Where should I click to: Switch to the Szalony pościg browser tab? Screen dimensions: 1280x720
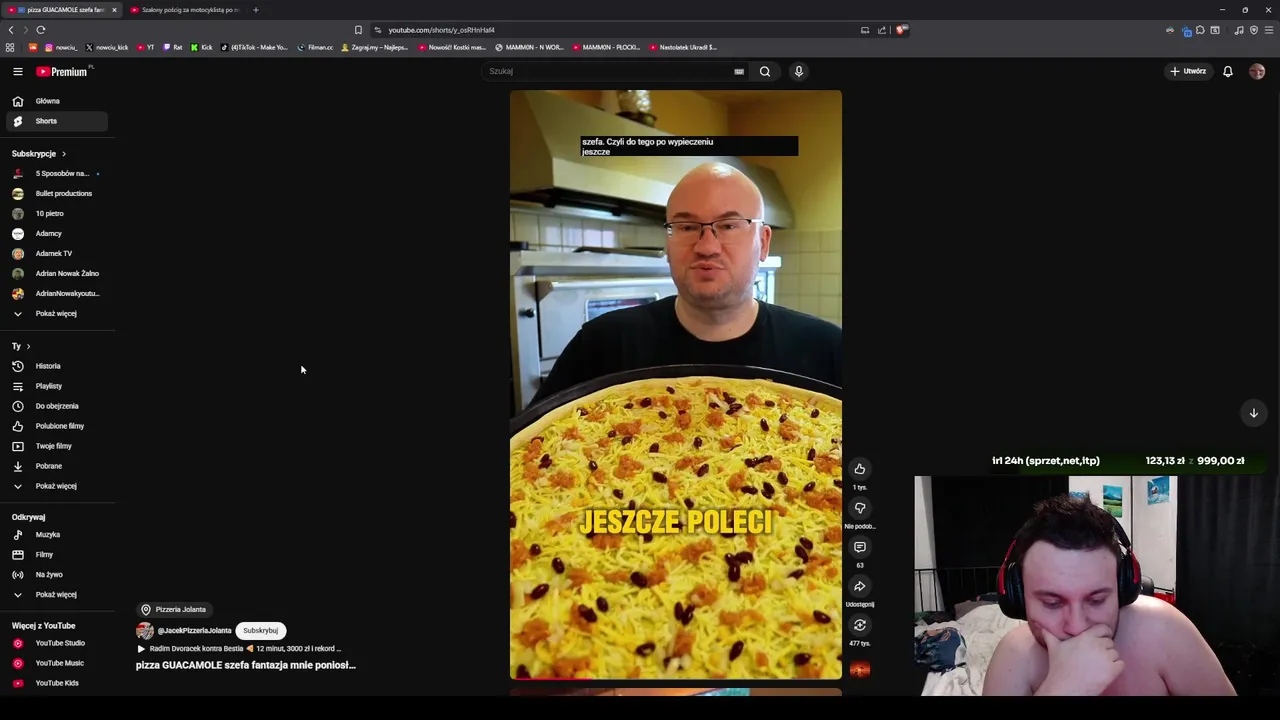click(x=185, y=10)
